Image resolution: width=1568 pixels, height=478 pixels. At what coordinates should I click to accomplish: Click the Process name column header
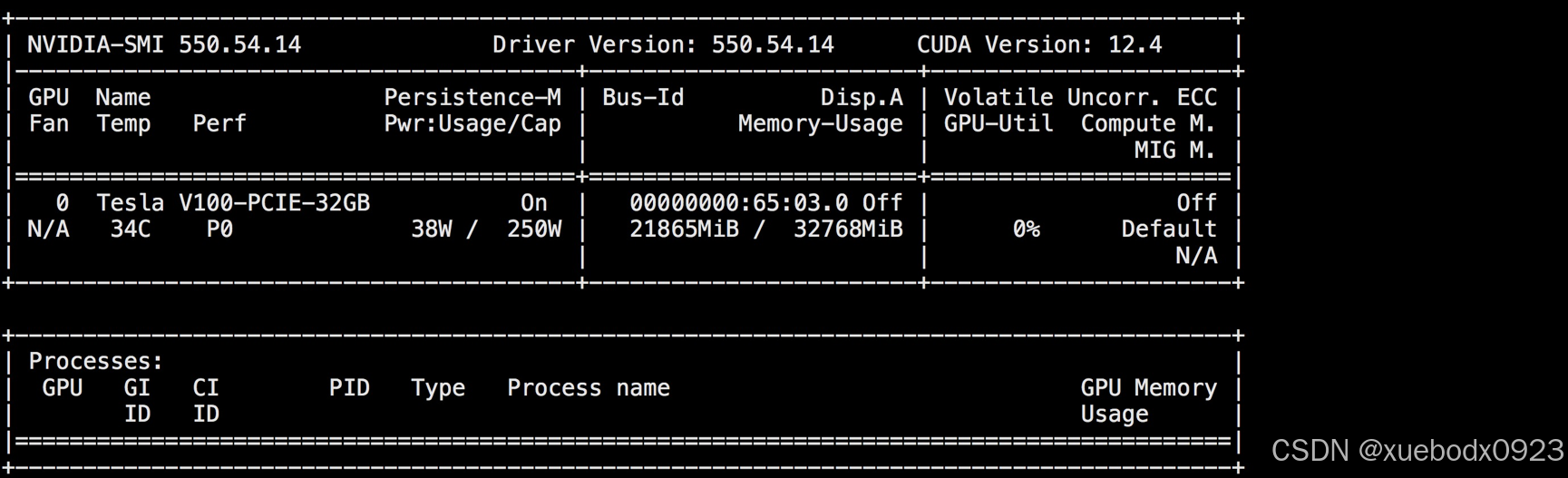589,387
